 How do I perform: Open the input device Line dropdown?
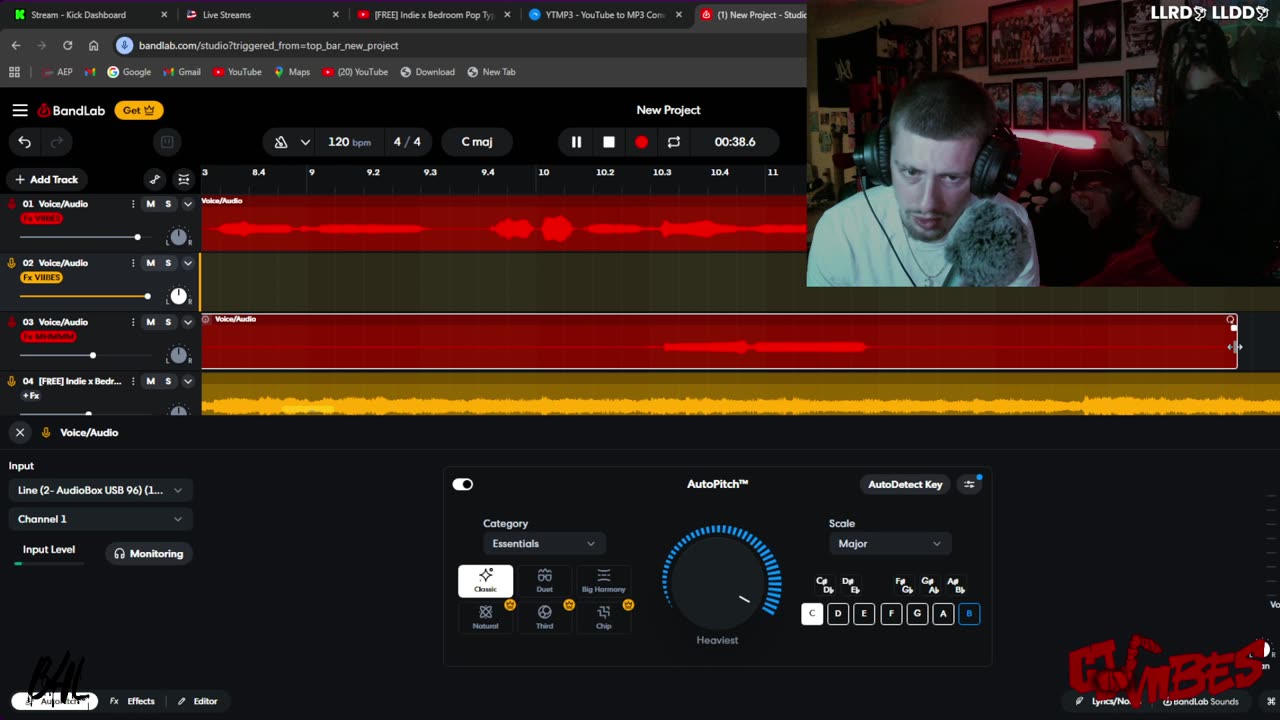[x=100, y=490]
